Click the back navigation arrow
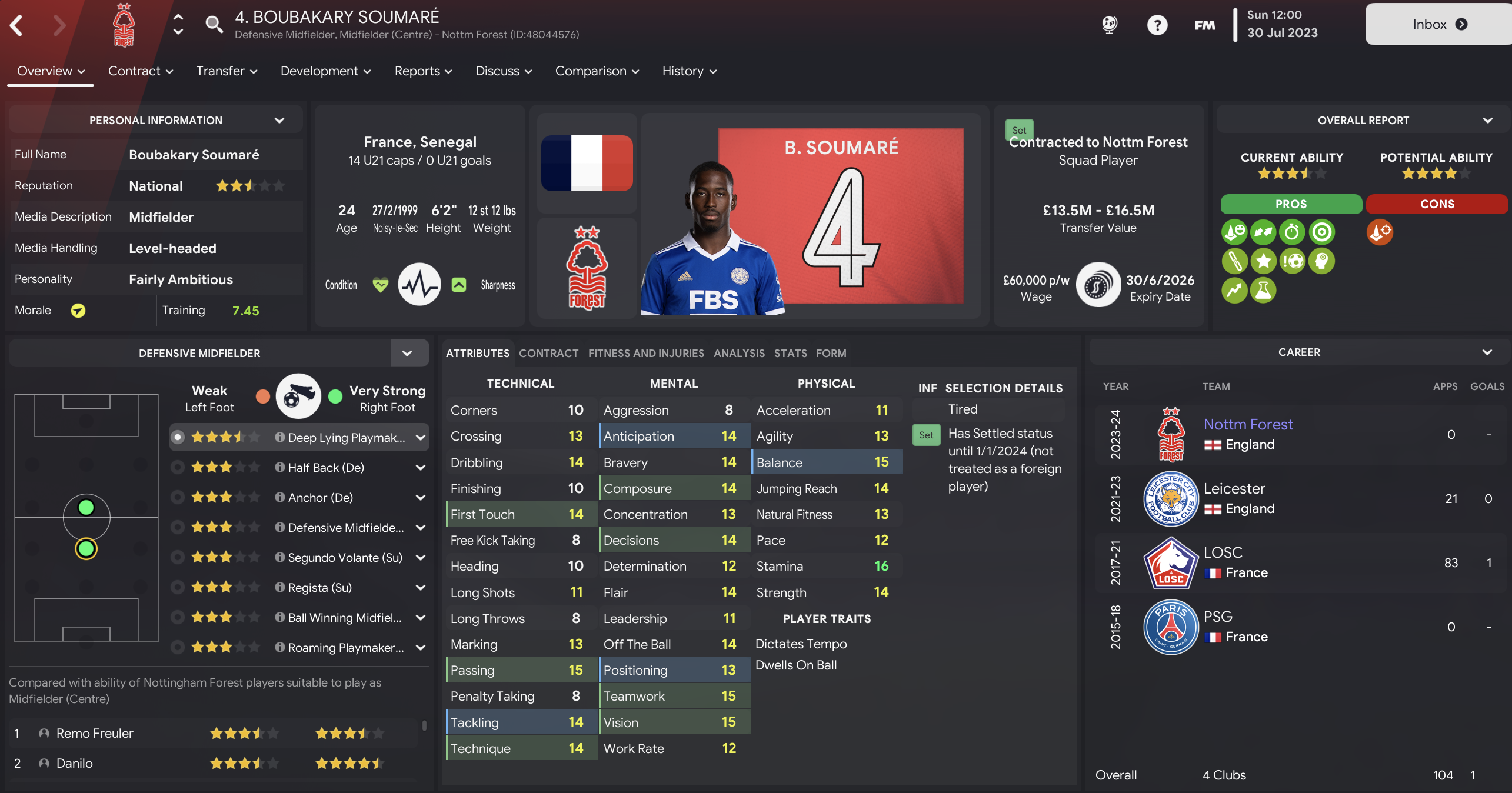The width and height of the screenshot is (1512, 793). pos(16,25)
